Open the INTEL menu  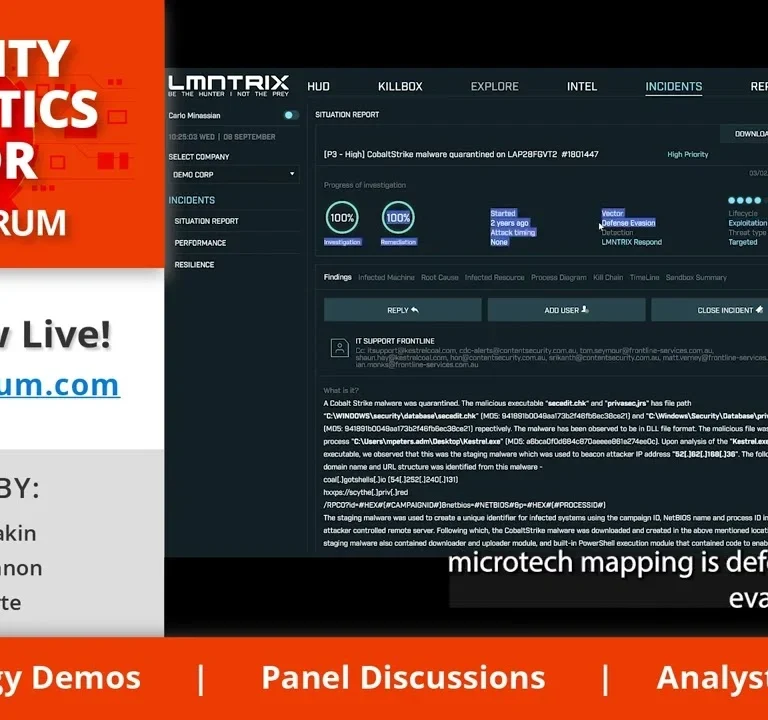coord(582,87)
